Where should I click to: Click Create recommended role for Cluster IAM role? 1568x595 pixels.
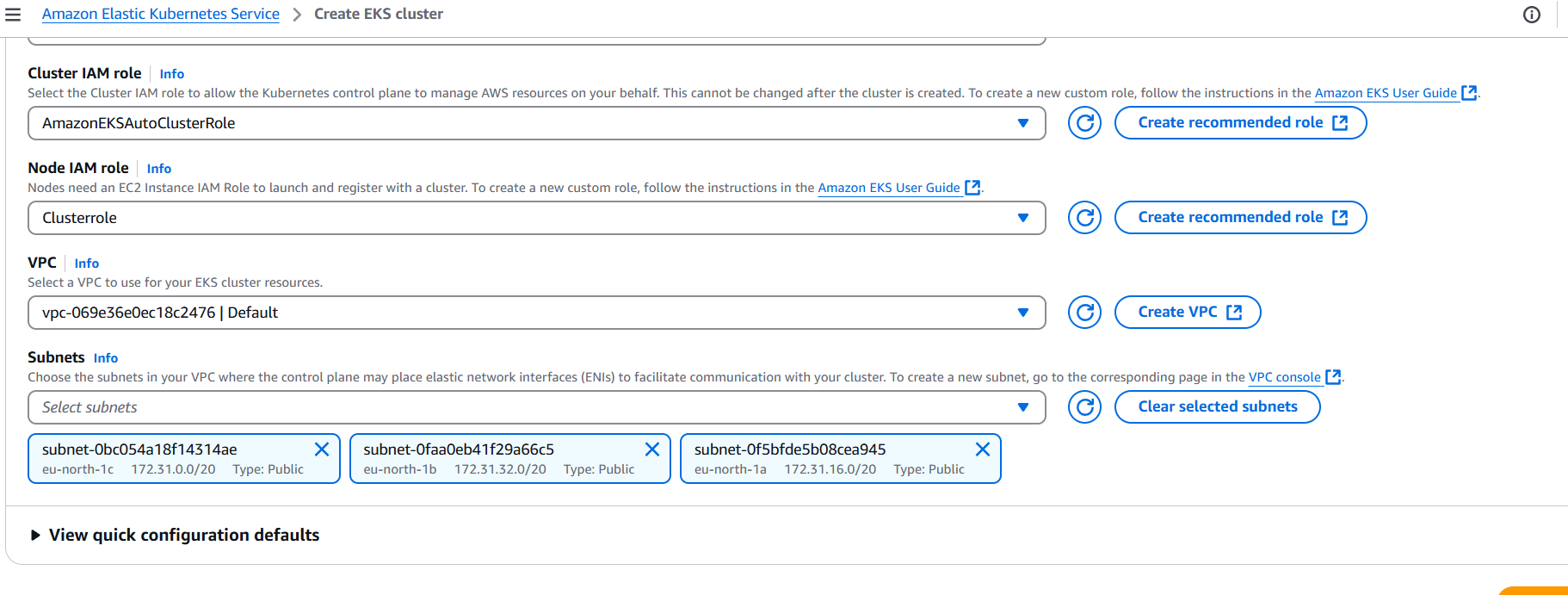point(1240,122)
